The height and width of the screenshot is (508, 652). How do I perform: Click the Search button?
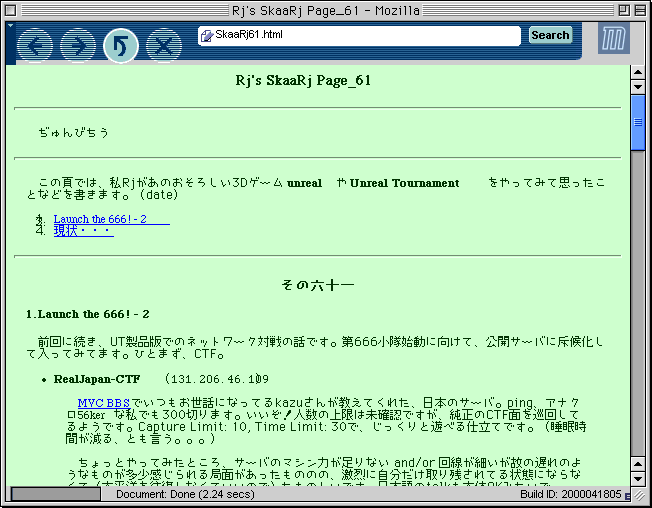pyautogui.click(x=550, y=35)
